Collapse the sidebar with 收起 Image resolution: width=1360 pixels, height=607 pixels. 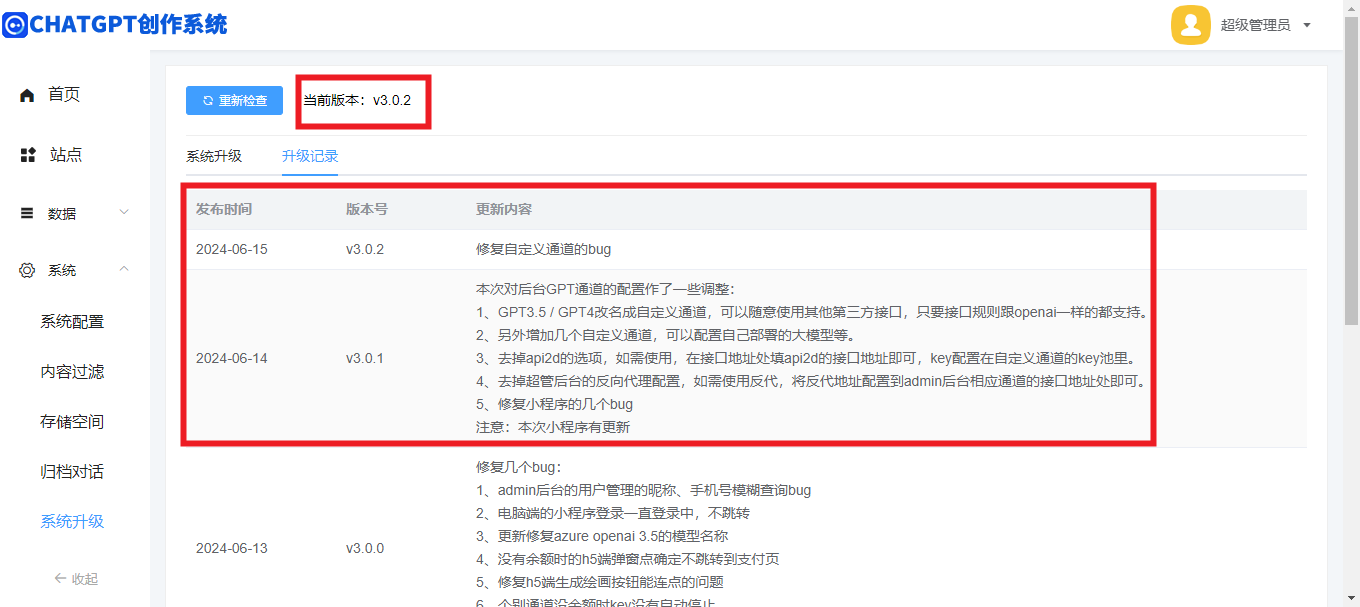tap(75, 578)
